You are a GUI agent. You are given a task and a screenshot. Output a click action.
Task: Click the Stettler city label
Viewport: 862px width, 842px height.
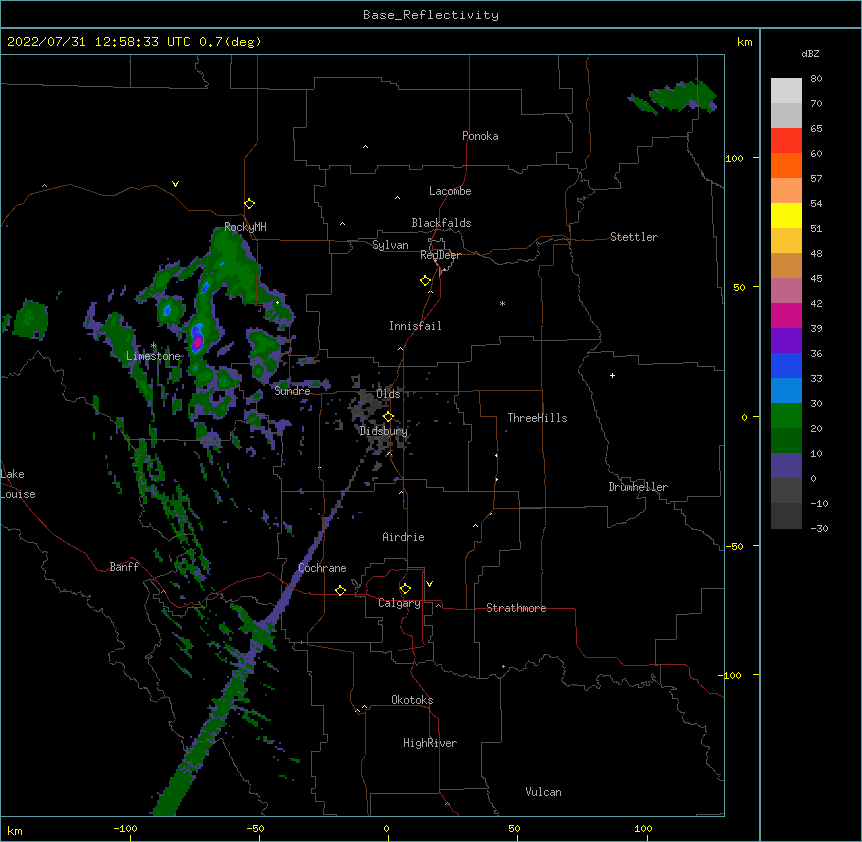pos(634,237)
